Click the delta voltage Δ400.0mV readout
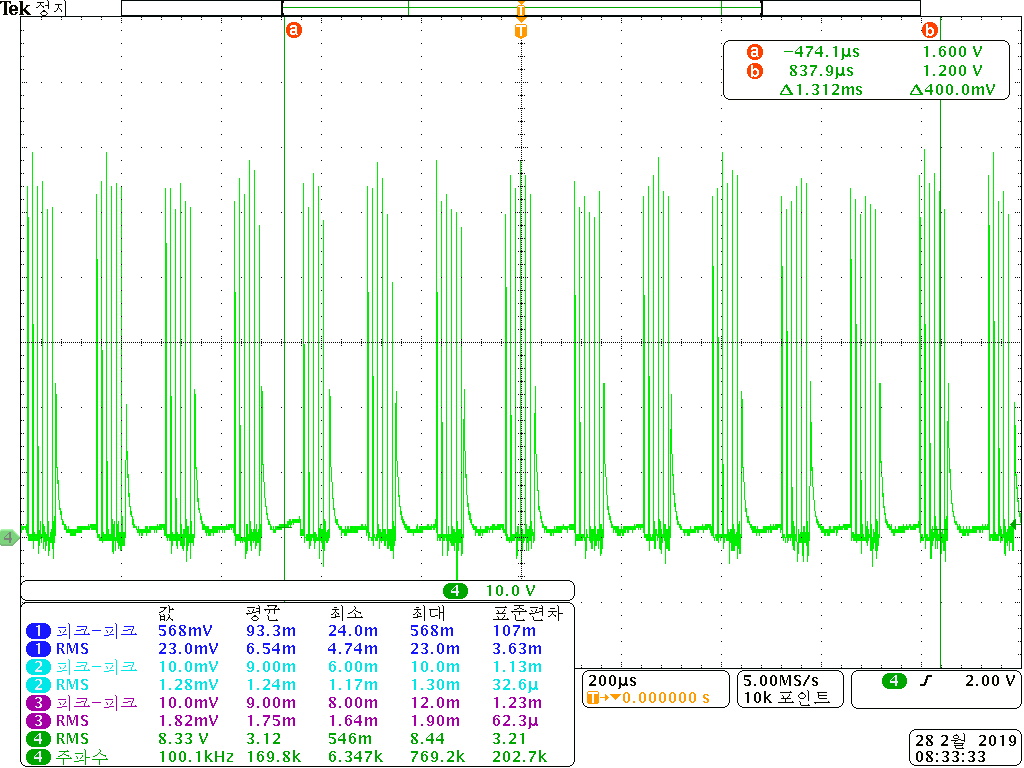 click(x=952, y=89)
